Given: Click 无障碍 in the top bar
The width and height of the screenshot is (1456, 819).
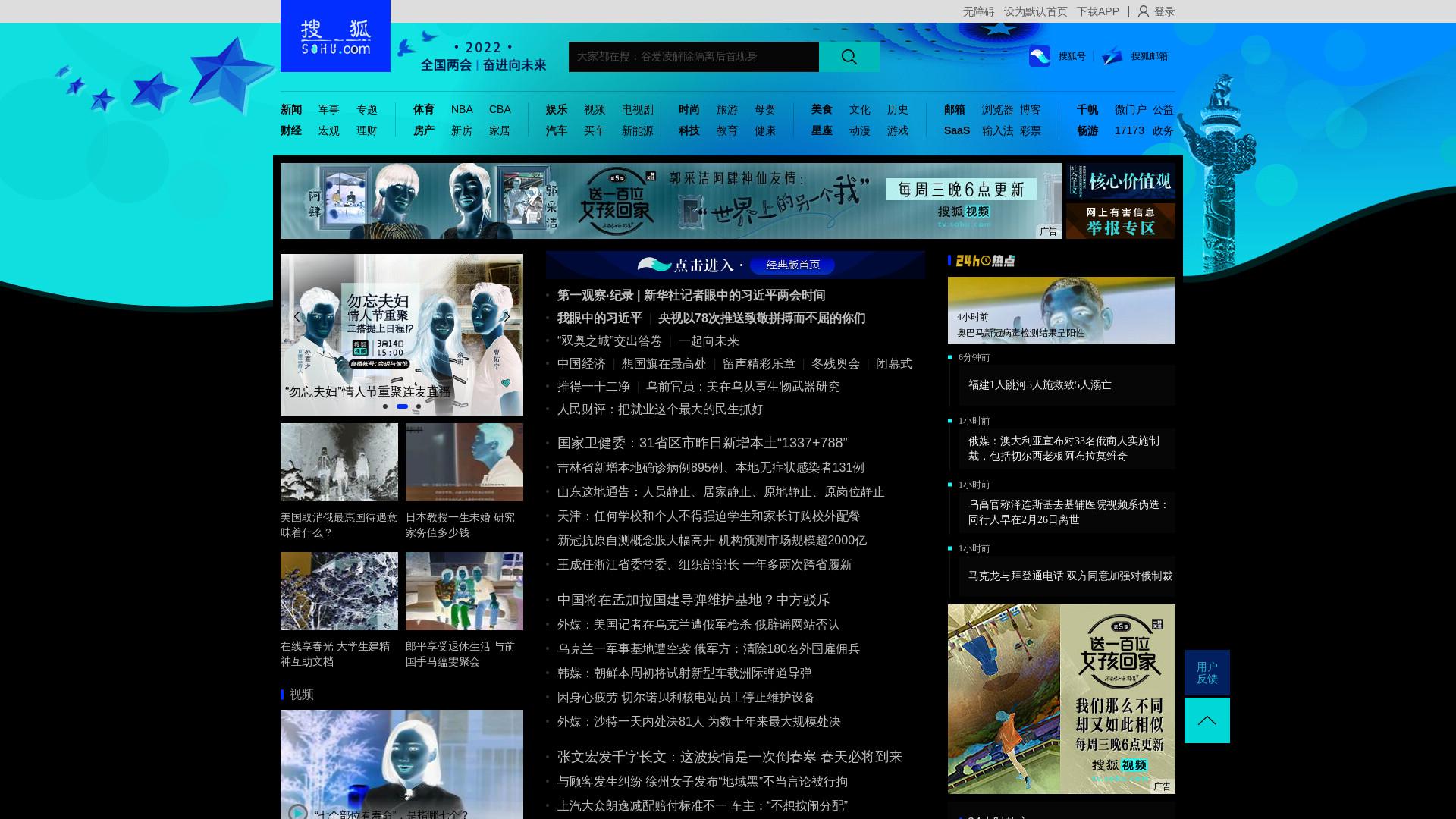Looking at the screenshot, I should [x=978, y=11].
